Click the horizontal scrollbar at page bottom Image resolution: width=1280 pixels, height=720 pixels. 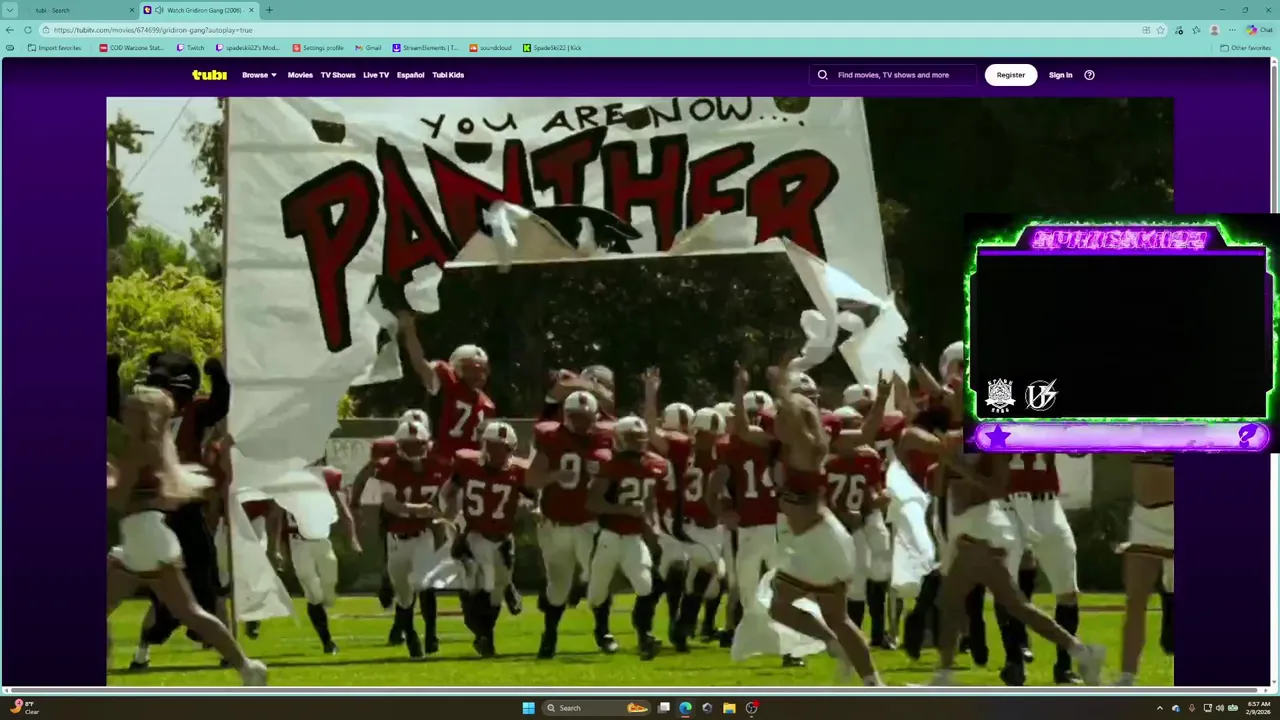click(636, 690)
